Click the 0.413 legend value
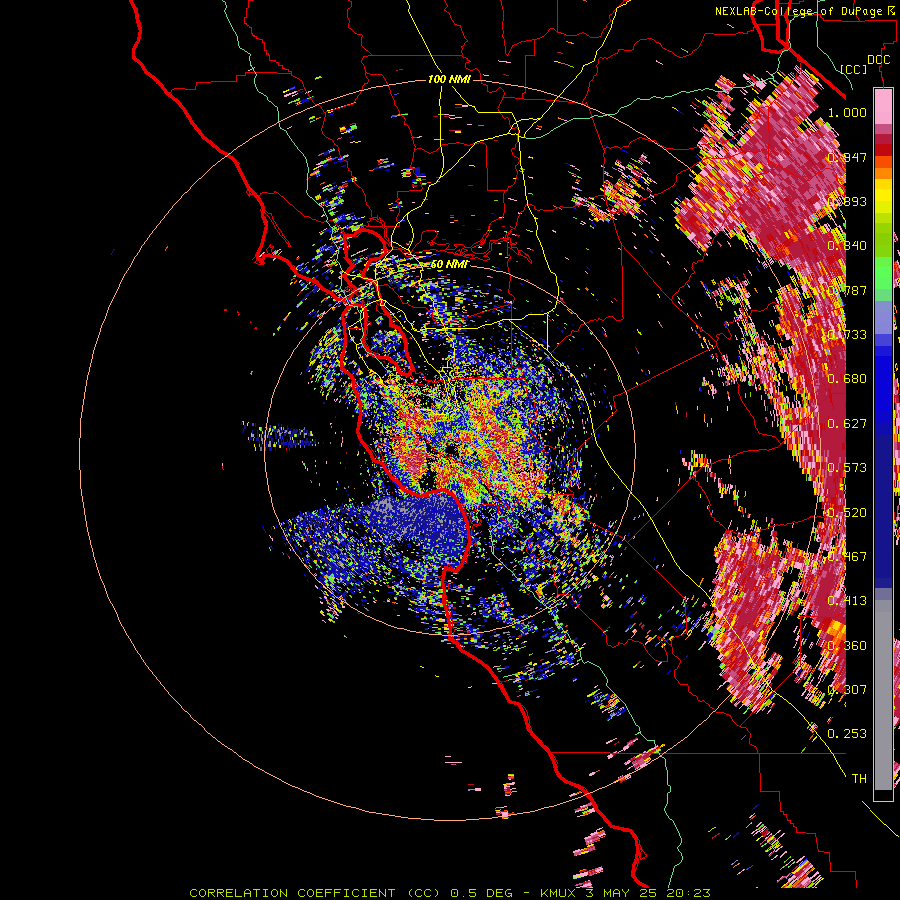This screenshot has height=900, width=900. (847, 601)
